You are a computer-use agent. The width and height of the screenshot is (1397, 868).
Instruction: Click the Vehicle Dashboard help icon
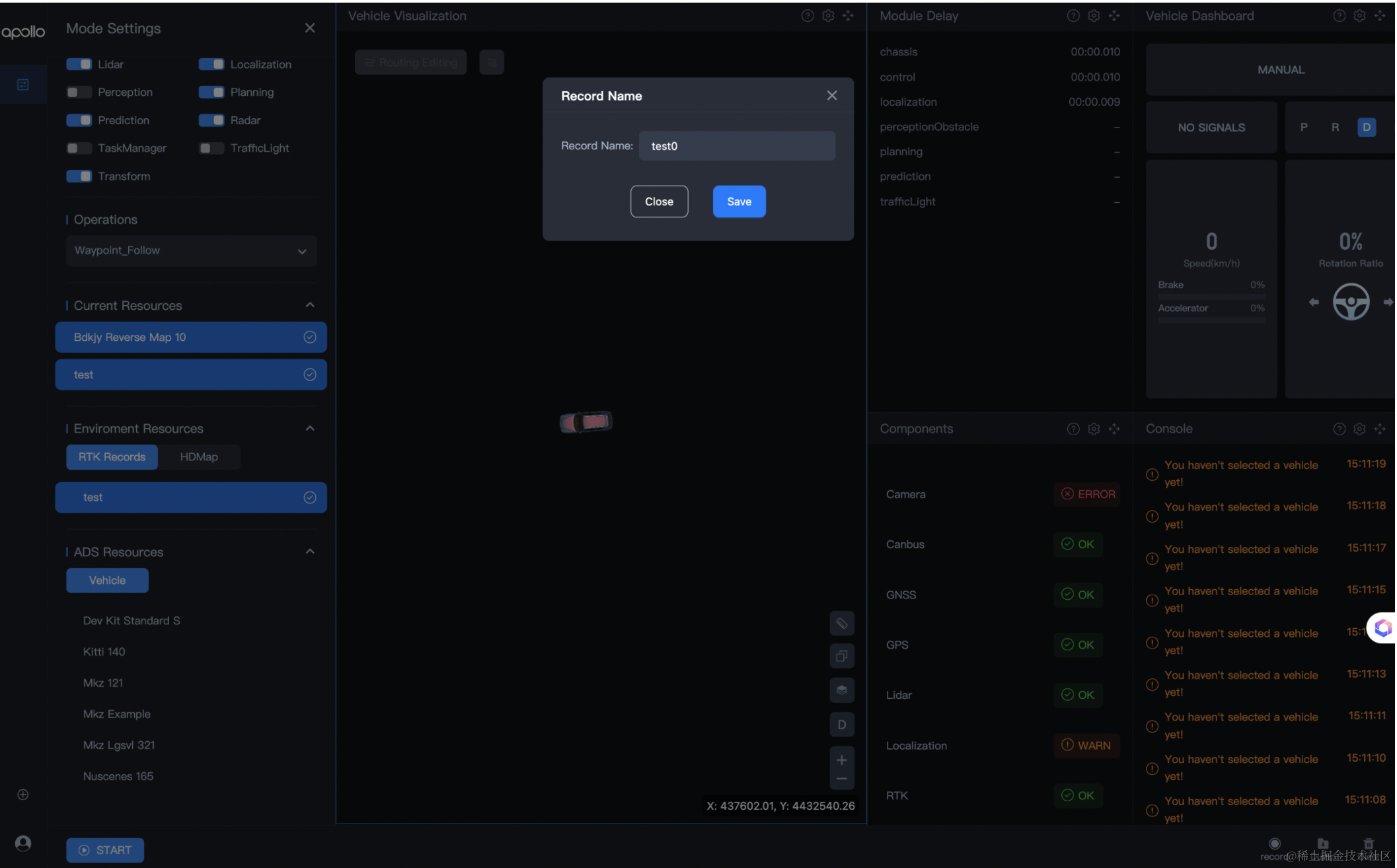(x=1339, y=16)
